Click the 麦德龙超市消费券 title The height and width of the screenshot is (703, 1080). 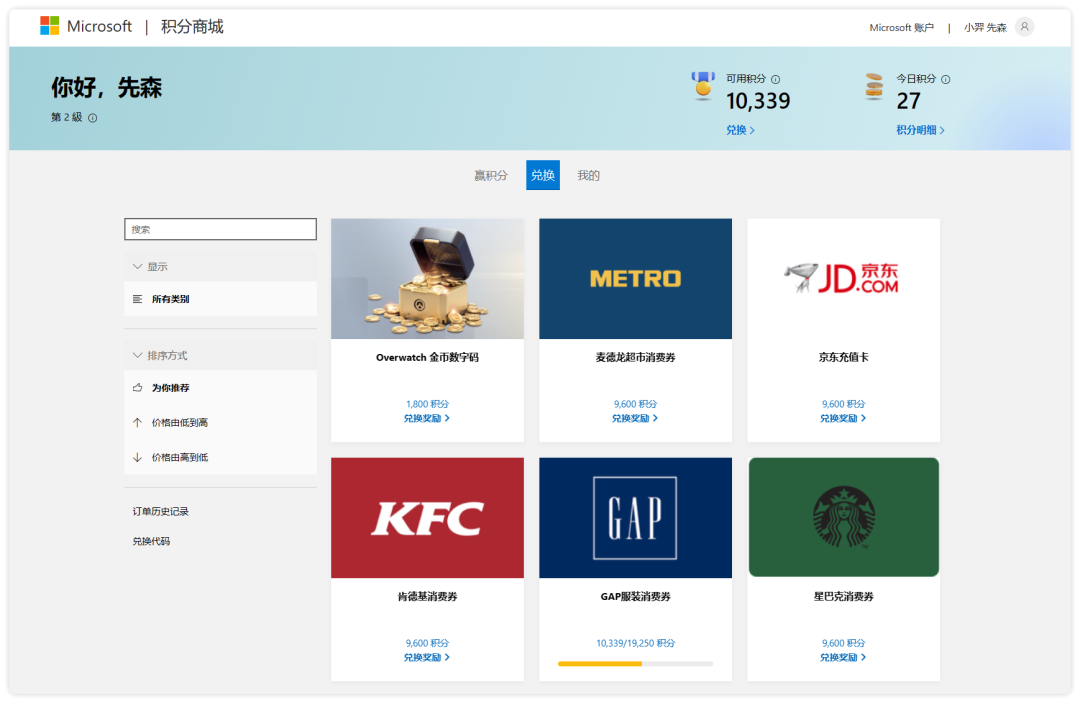pos(635,357)
